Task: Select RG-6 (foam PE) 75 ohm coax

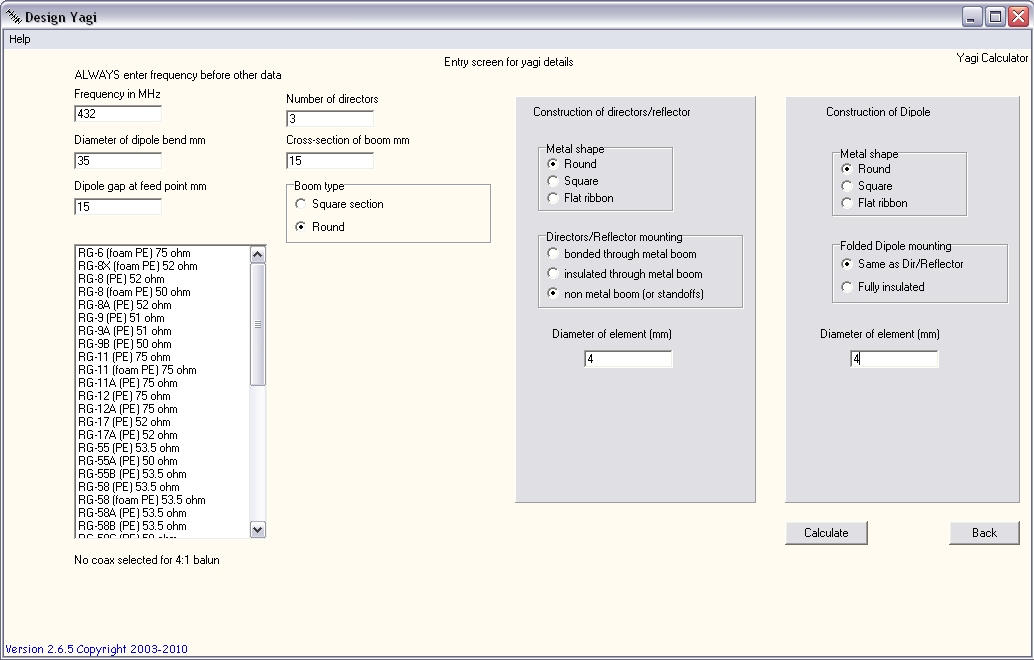Action: coord(162,253)
